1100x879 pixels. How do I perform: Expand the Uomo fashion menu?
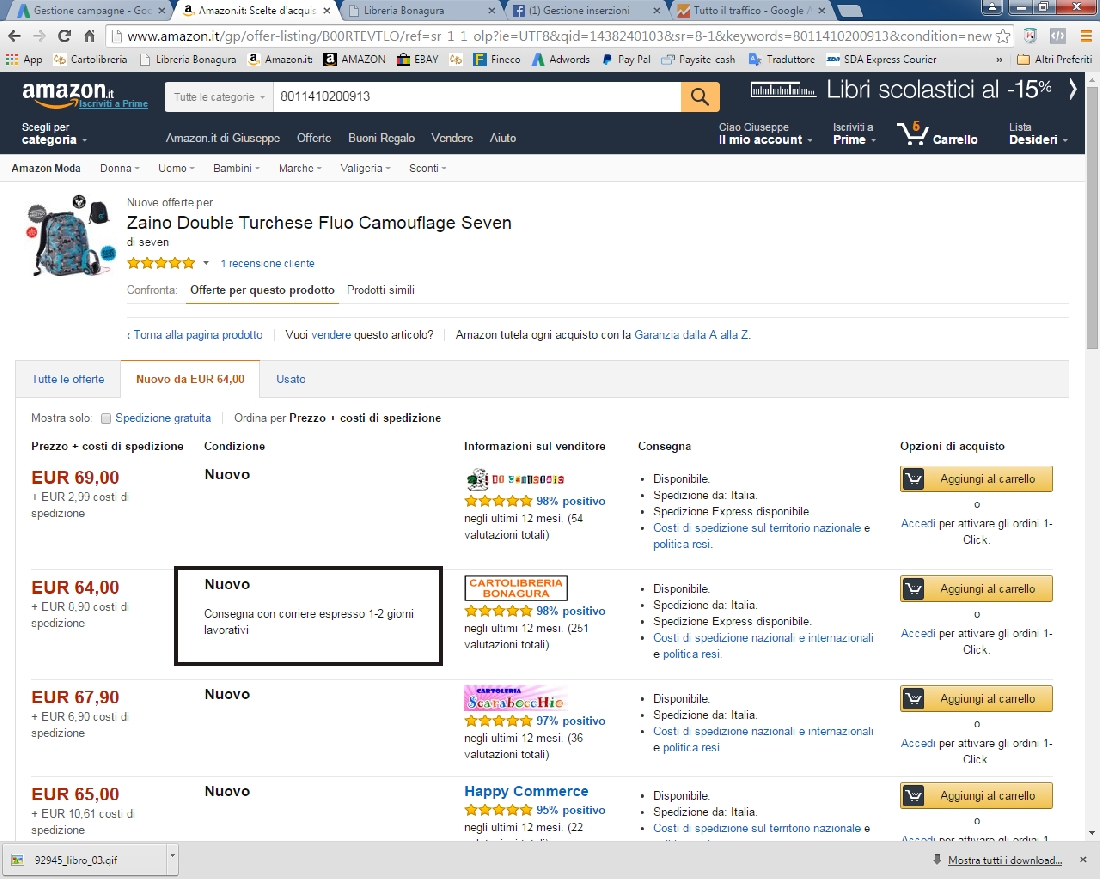(176, 168)
